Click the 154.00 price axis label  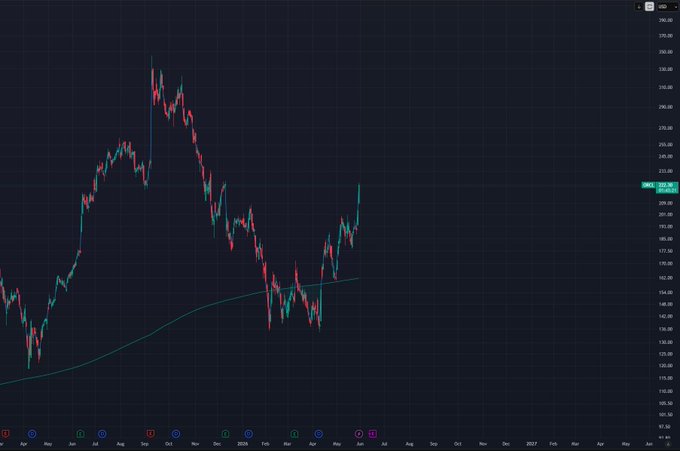click(x=666, y=292)
